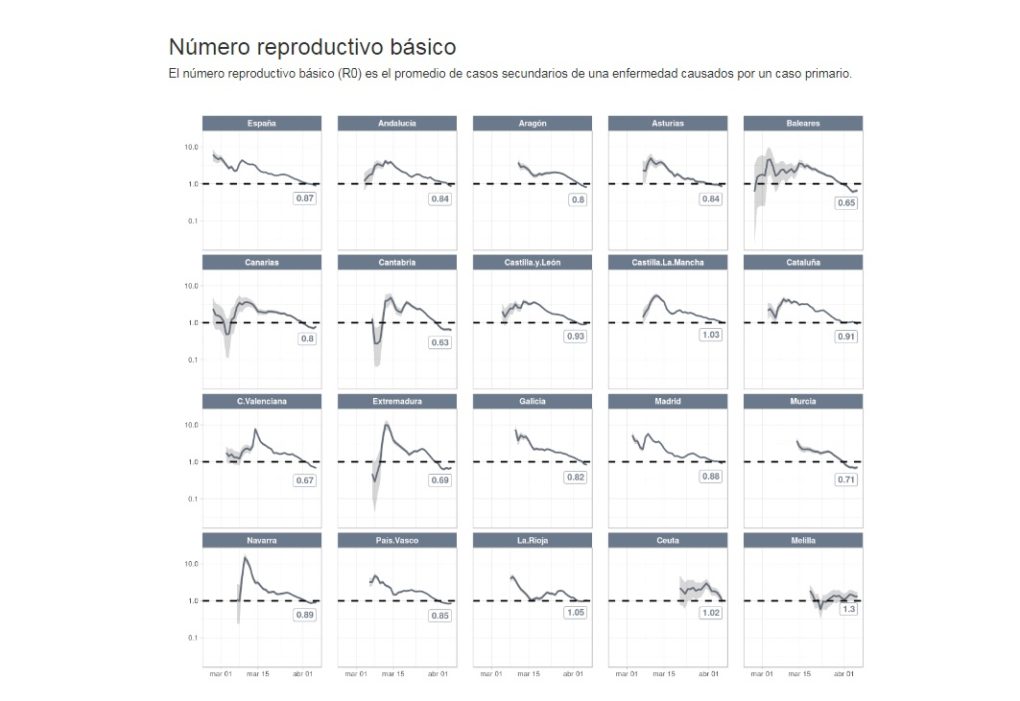Select the Cataluña panel header
Screen dimensions: 1020x701
tap(803, 262)
